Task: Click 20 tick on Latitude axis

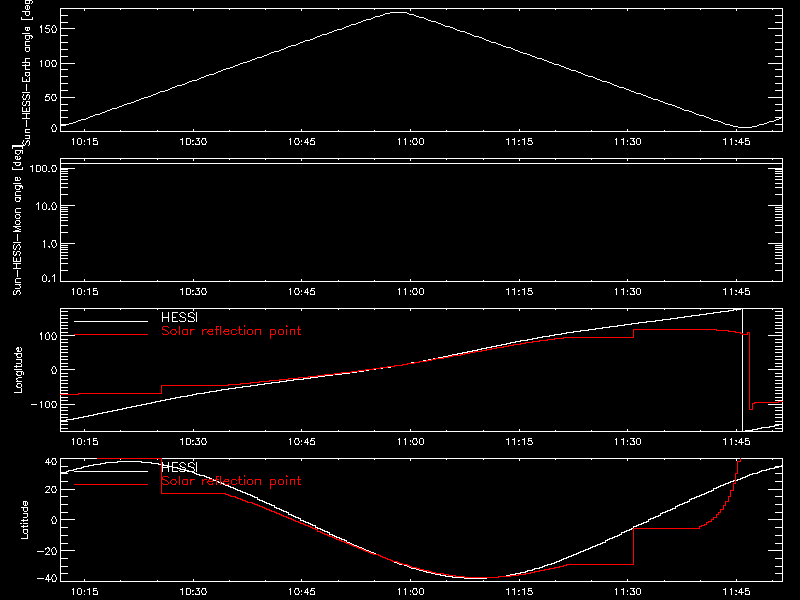Action: click(51, 490)
